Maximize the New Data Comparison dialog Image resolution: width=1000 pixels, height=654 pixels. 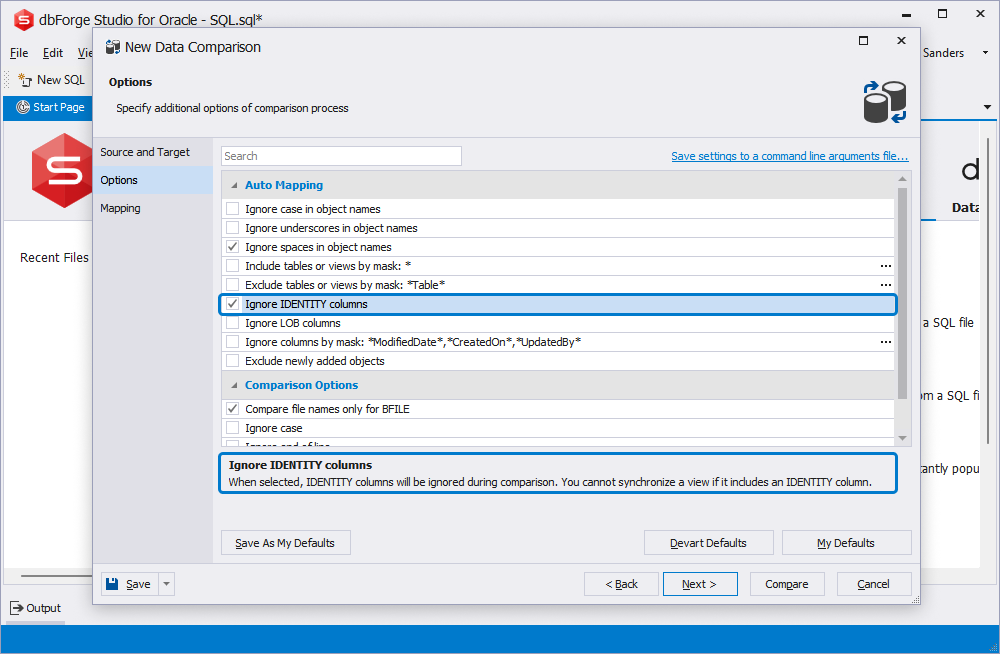pyautogui.click(x=864, y=41)
